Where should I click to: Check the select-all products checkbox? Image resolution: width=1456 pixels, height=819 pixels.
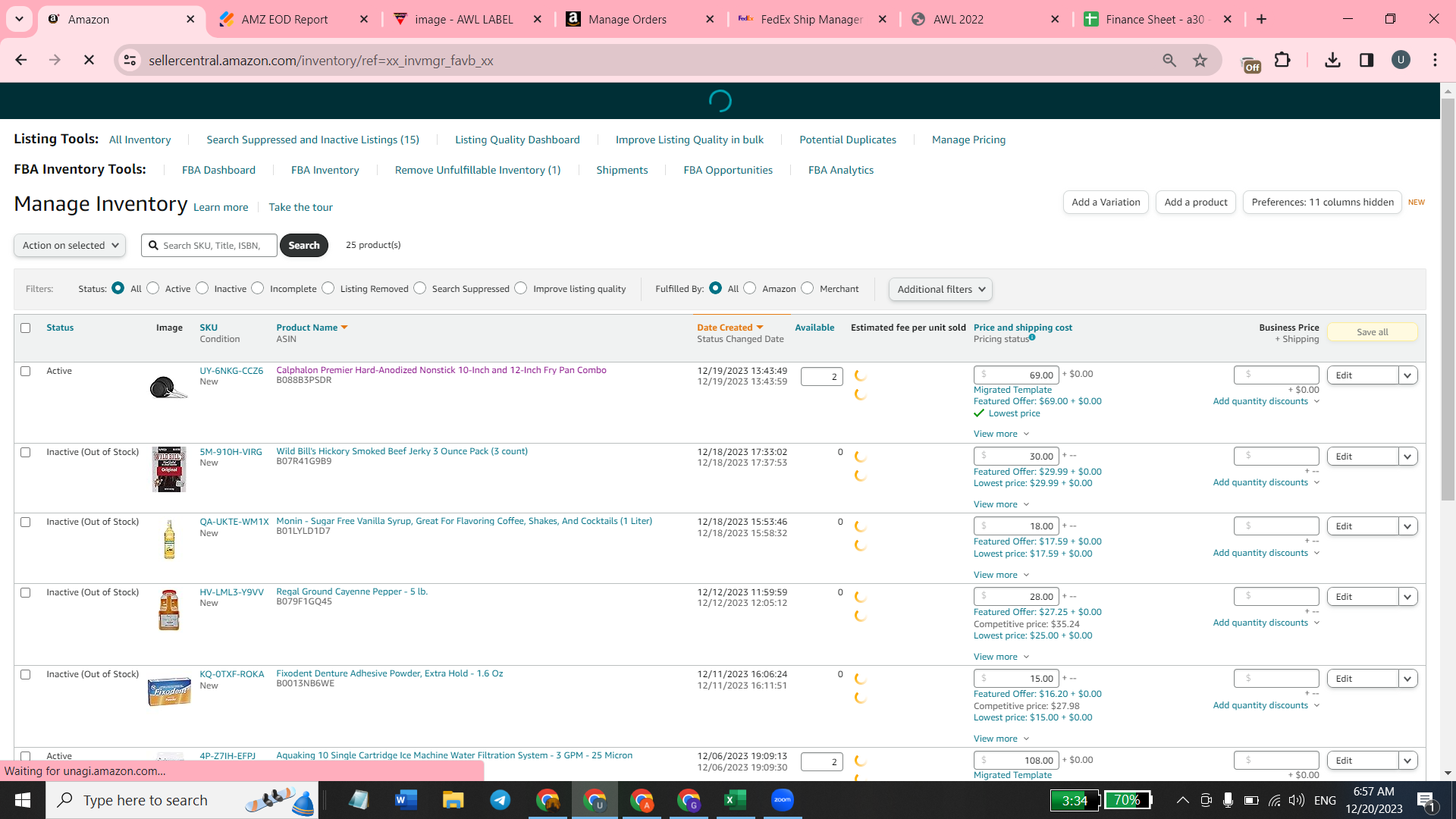point(26,328)
